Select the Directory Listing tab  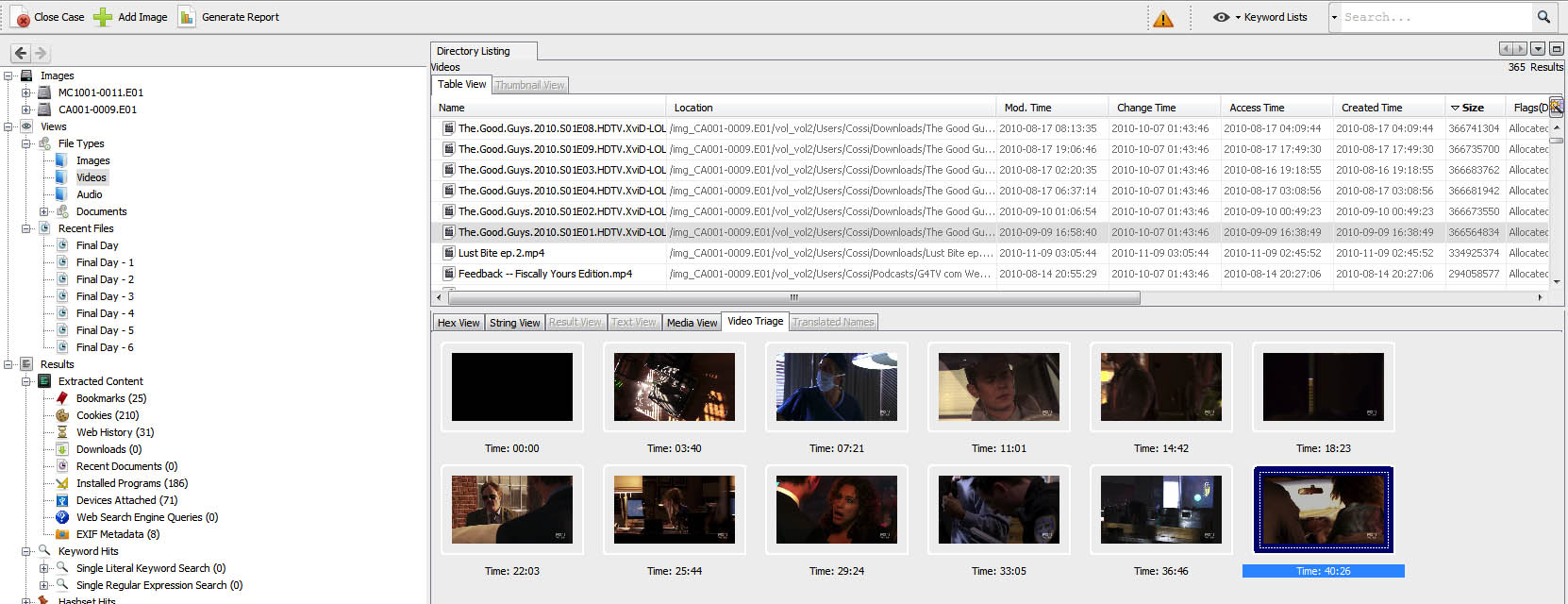coord(484,51)
